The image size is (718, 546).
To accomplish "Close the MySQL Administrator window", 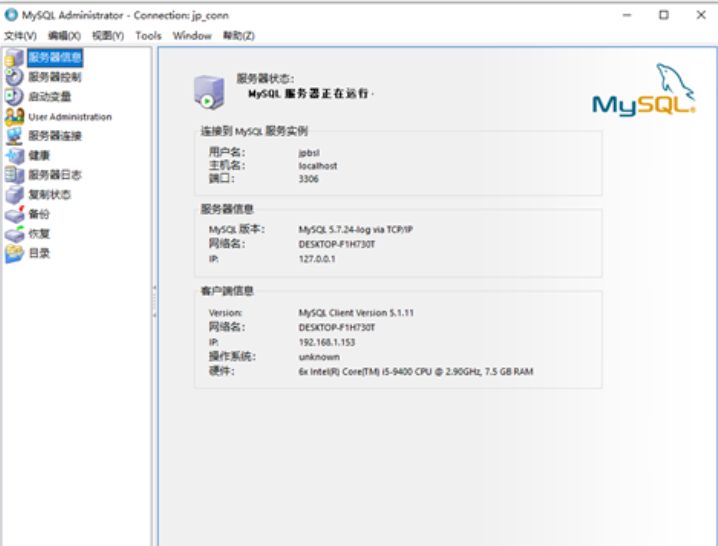I will pyautogui.click(x=701, y=15).
